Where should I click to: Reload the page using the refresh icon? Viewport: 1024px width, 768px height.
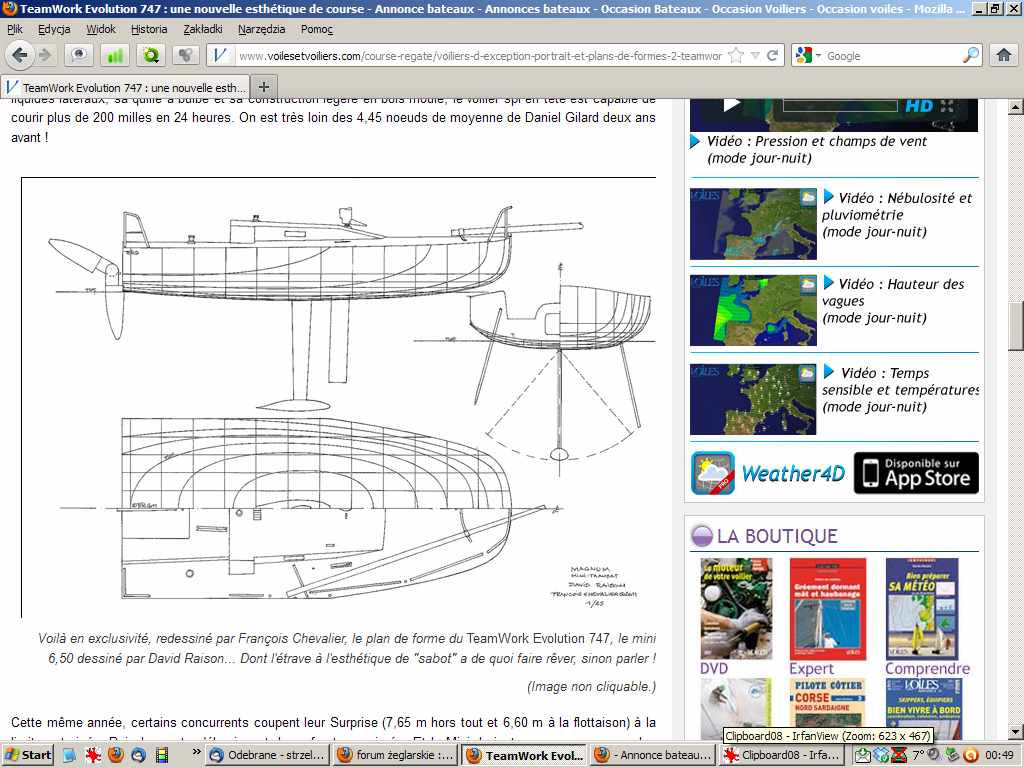[x=772, y=56]
